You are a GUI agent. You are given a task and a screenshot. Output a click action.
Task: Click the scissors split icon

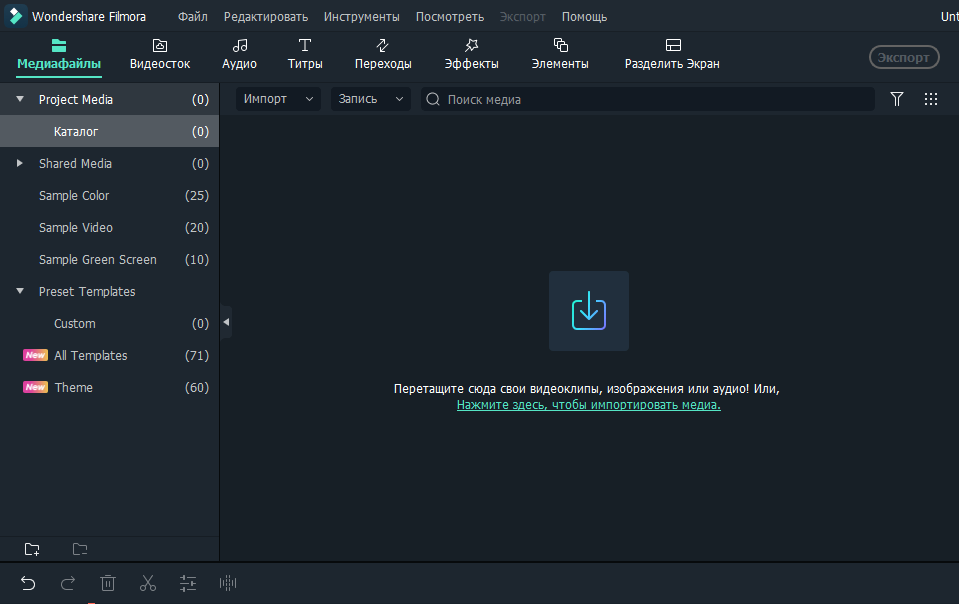[148, 583]
